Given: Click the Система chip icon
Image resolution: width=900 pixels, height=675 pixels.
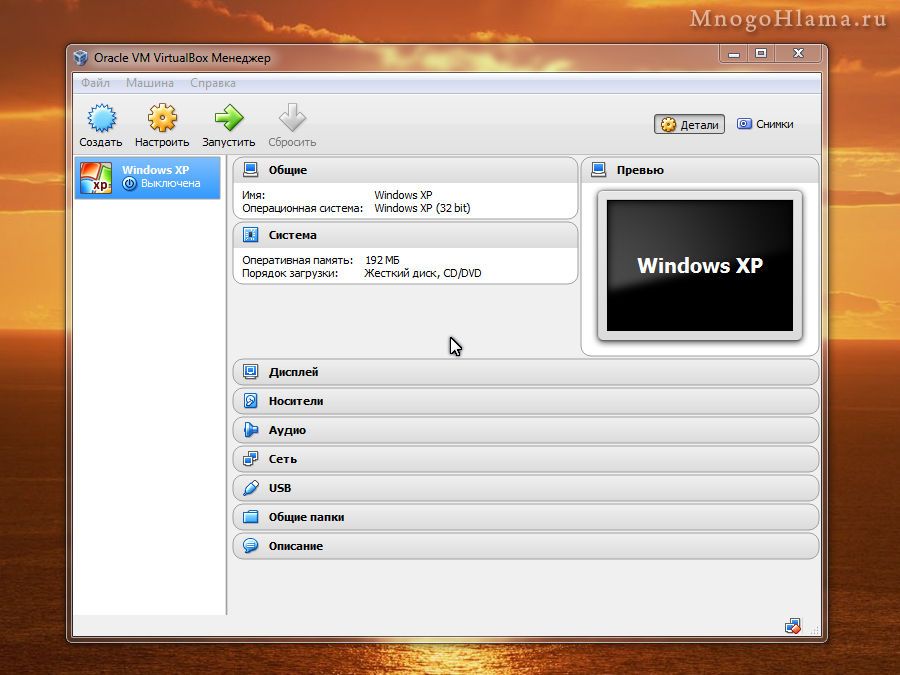Looking at the screenshot, I should (250, 234).
